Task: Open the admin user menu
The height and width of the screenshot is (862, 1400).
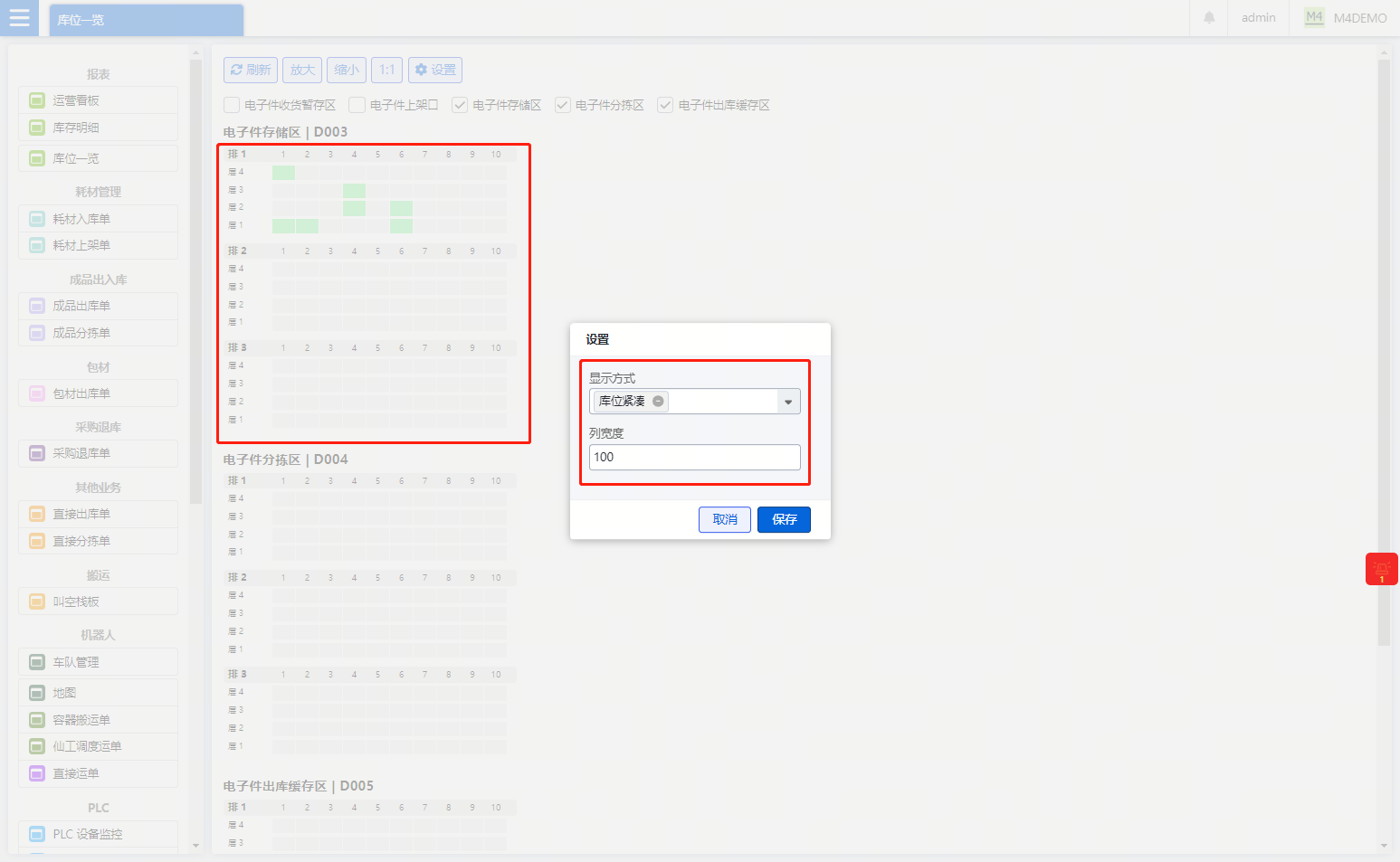Action: point(1258,17)
